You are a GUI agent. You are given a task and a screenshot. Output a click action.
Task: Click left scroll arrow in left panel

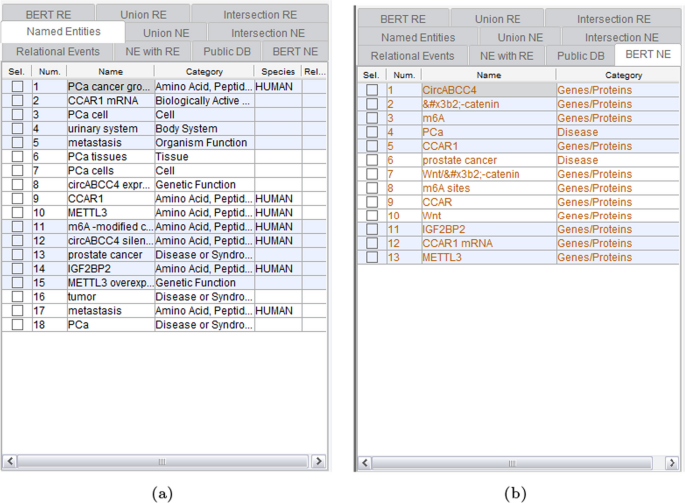pos(10,461)
